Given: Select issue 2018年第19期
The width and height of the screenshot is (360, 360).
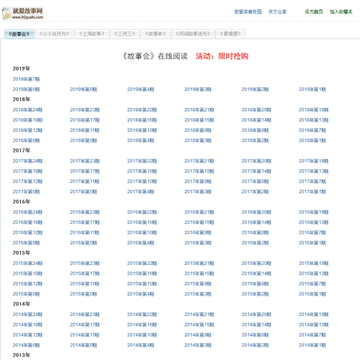Looking at the screenshot, I should click(x=314, y=110).
